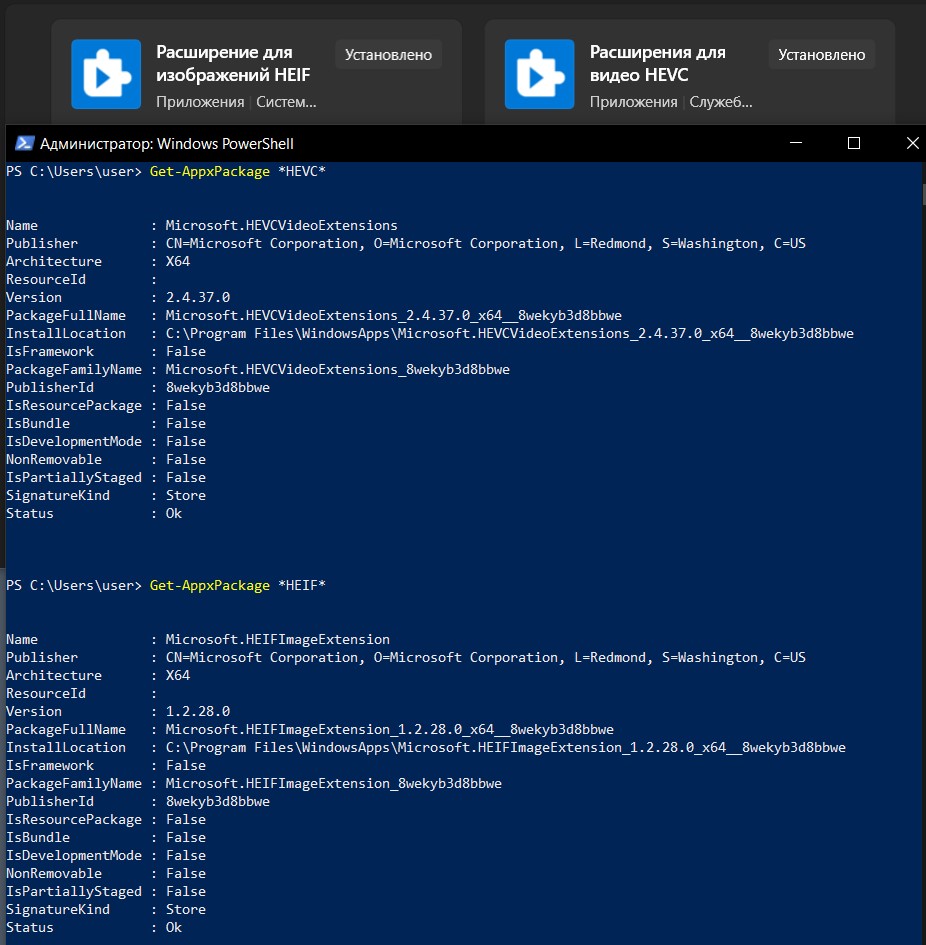Click 'IsFramework' label in HEVC output
Image resolution: width=926 pixels, height=945 pixels.
pyautogui.click(x=49, y=352)
